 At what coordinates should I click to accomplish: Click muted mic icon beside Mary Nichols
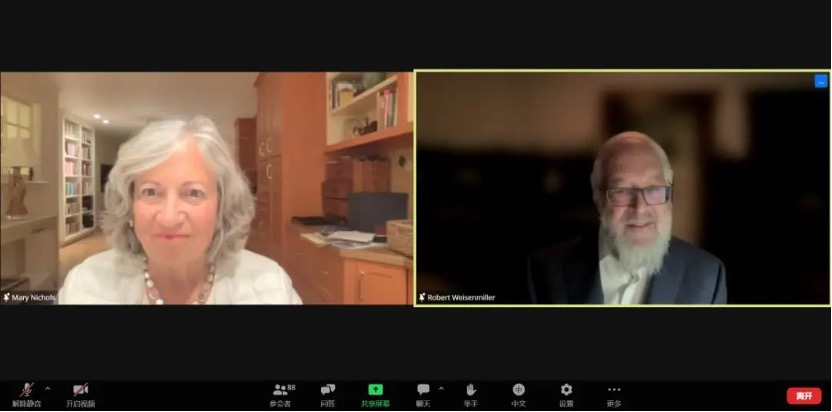[x=7, y=298]
